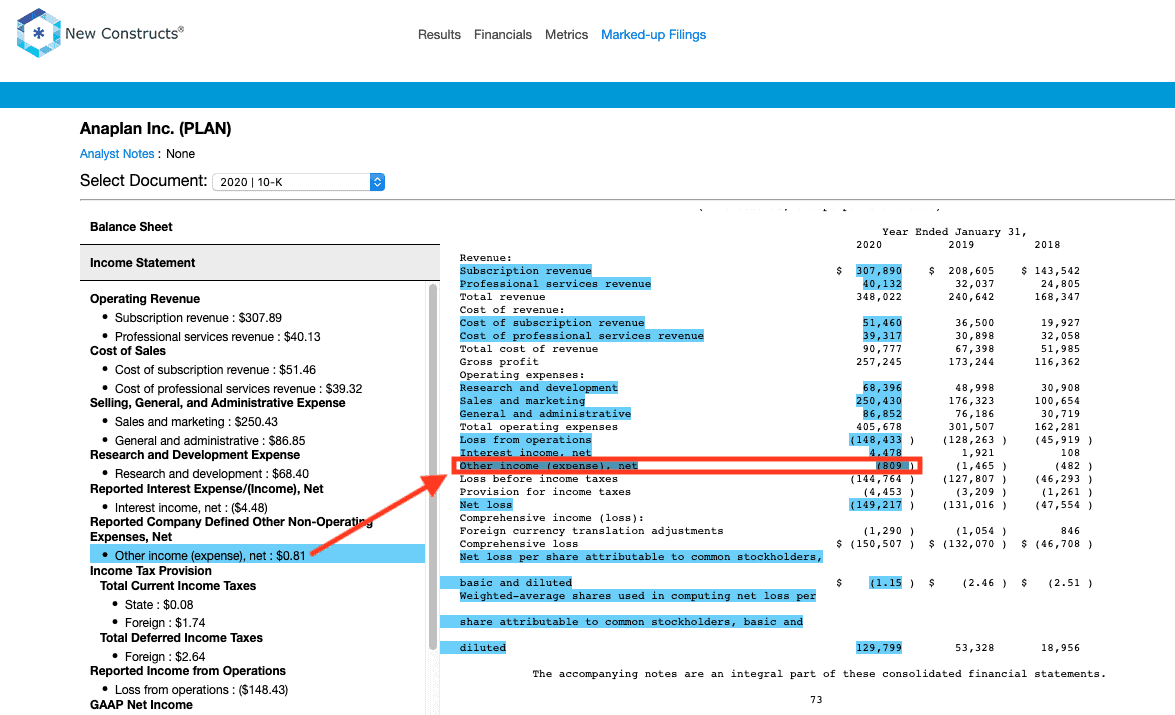Click highlighted value 39,317 in filing
The height and width of the screenshot is (715, 1175).
coord(882,336)
